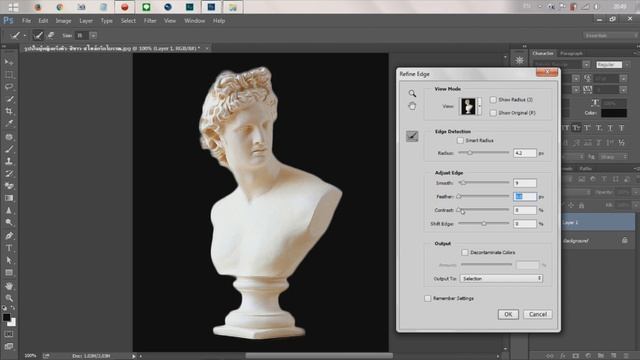Screen dimensions: 640x360
Task: Open the File menu
Action: click(x=27, y=20)
